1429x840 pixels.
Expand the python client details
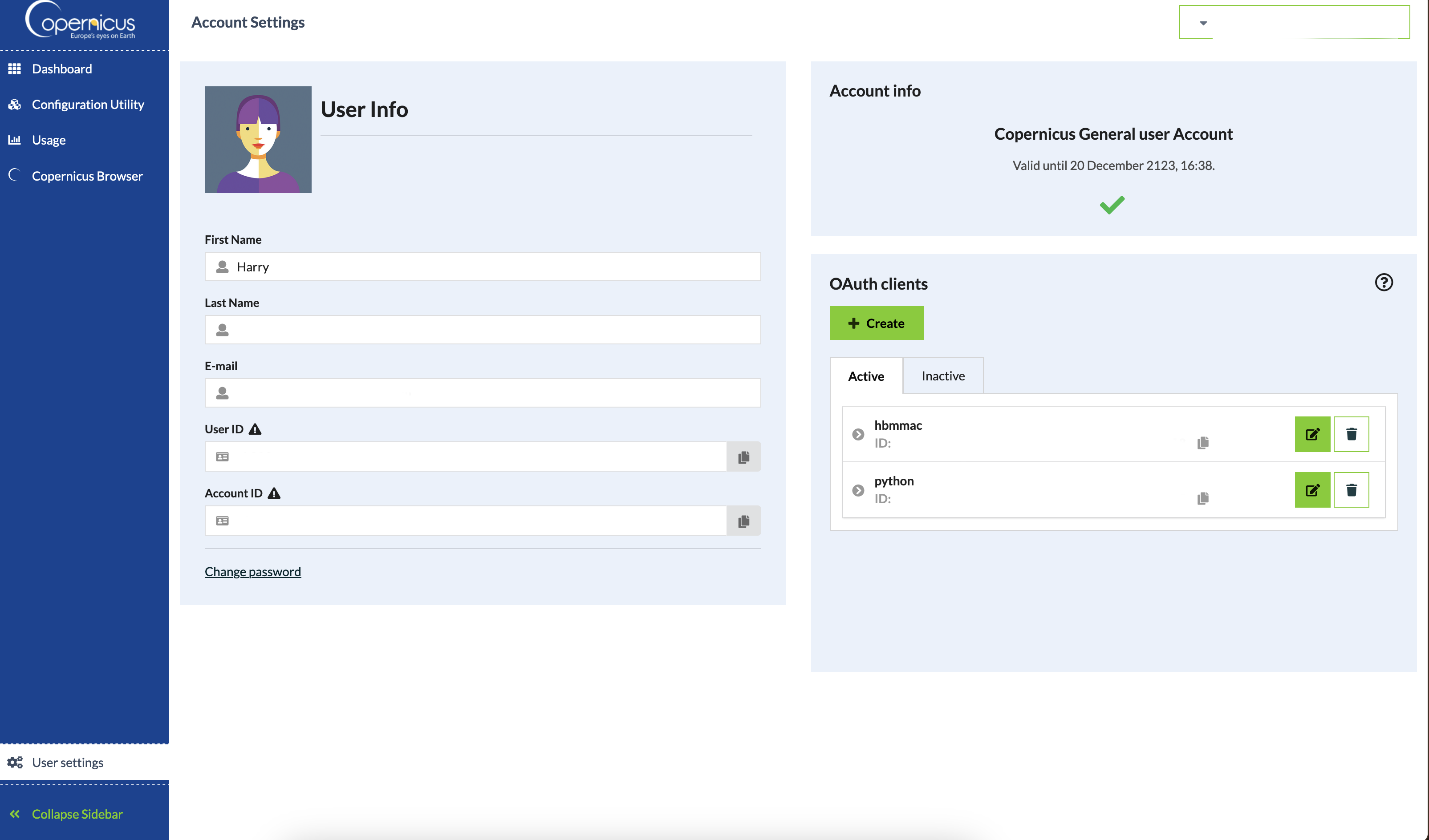[x=858, y=490]
